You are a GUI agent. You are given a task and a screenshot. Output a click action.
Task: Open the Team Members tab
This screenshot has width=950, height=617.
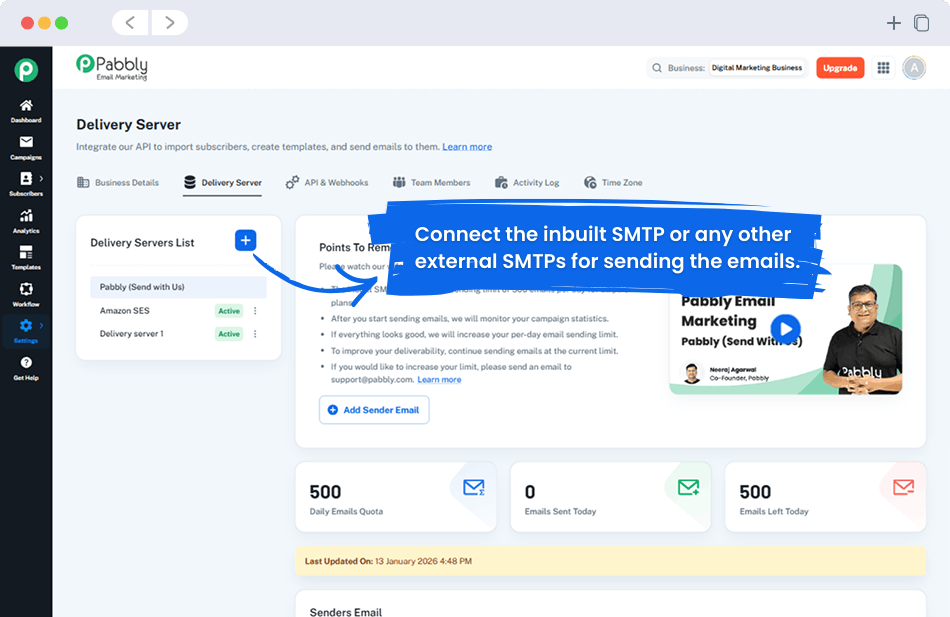point(432,182)
